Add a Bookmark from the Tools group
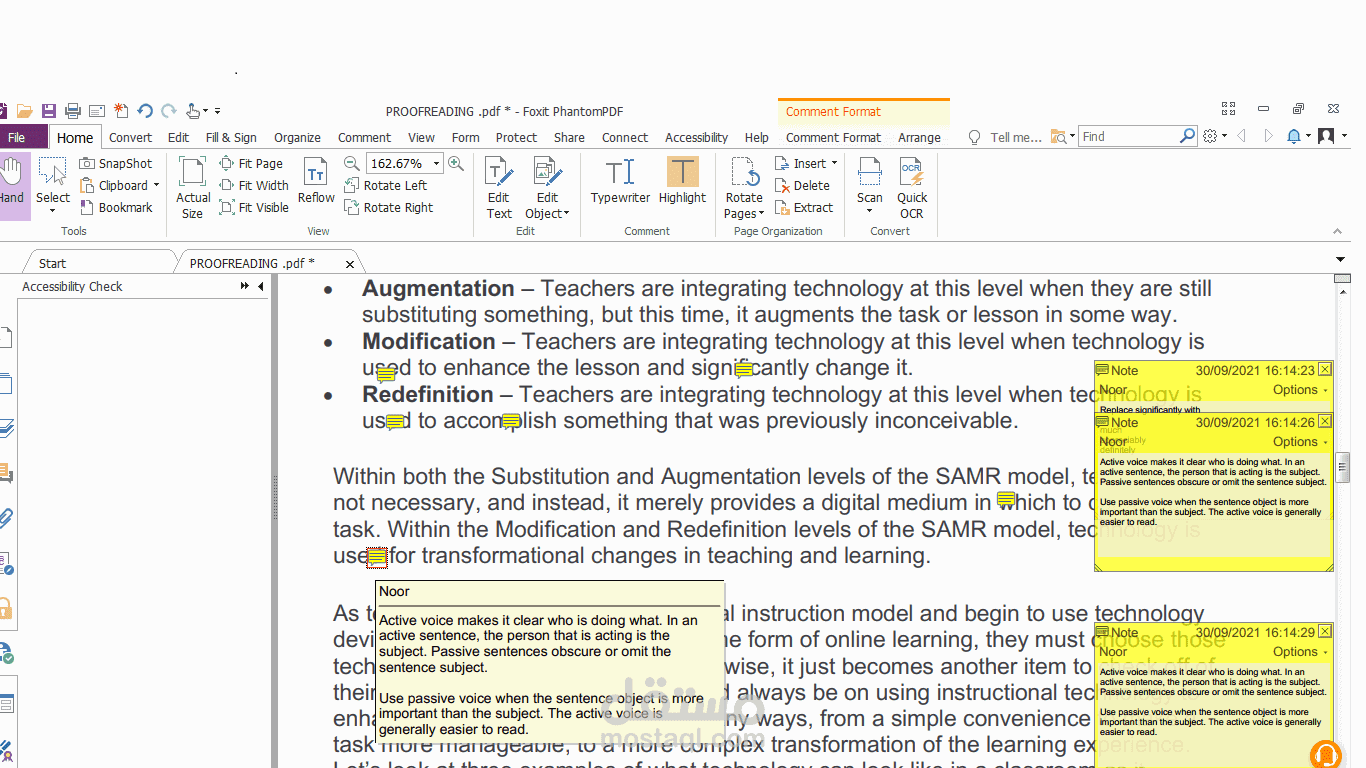Image resolution: width=1366 pixels, height=768 pixels. tap(116, 207)
